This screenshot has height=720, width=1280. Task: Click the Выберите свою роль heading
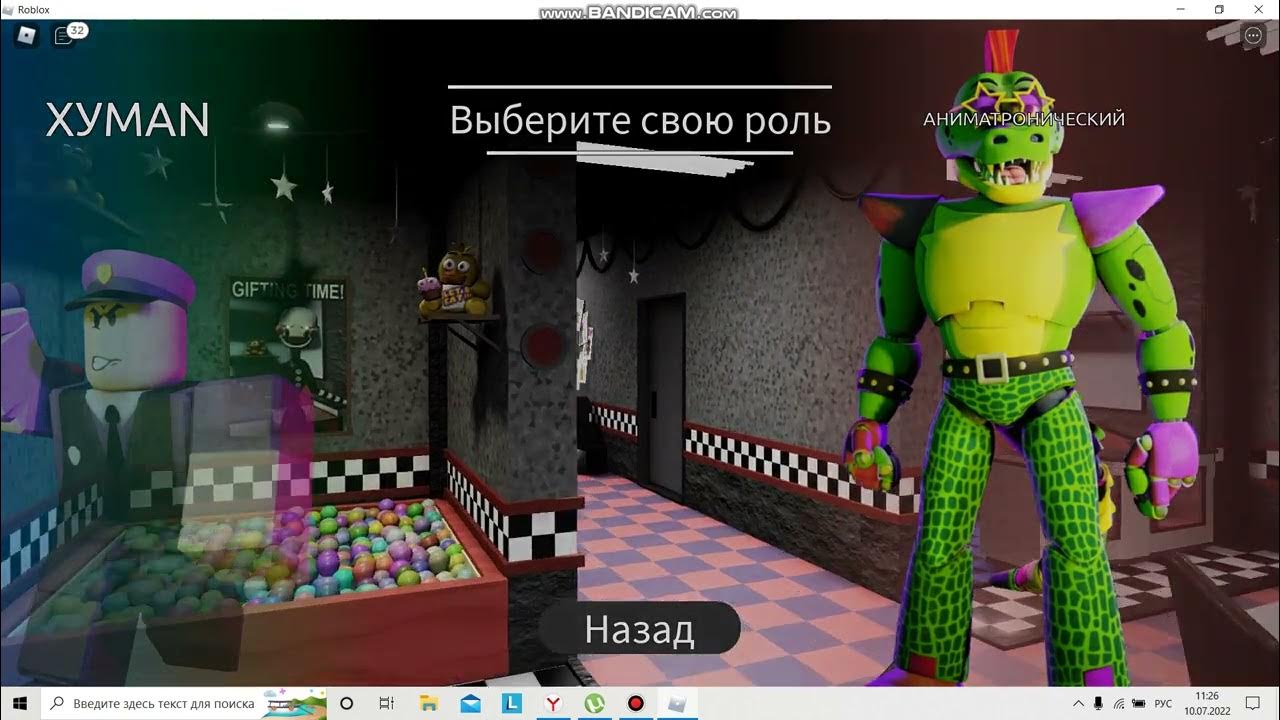640,120
